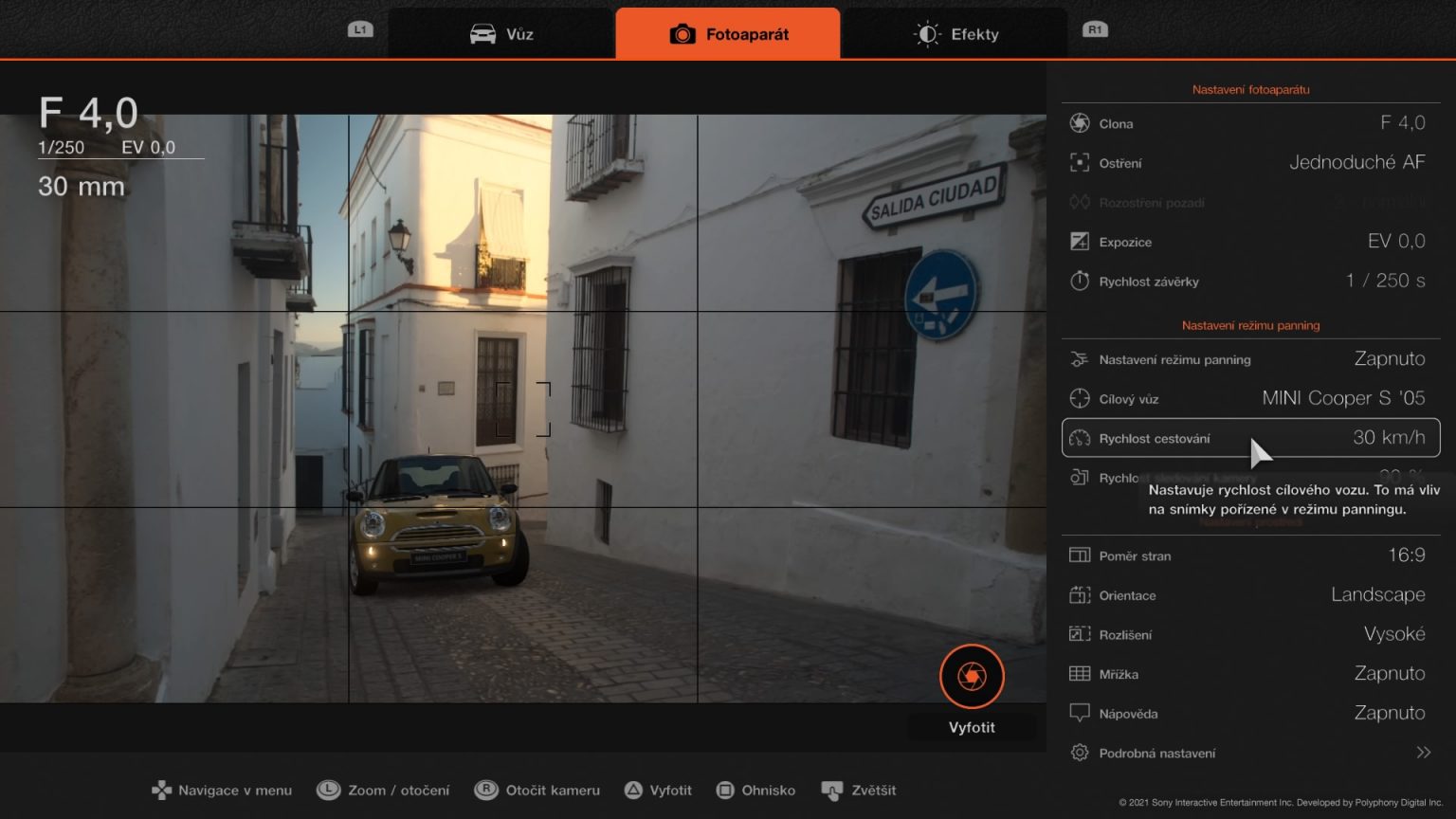
Task: Click the Rychlost závěrky timer icon
Action: [x=1080, y=281]
